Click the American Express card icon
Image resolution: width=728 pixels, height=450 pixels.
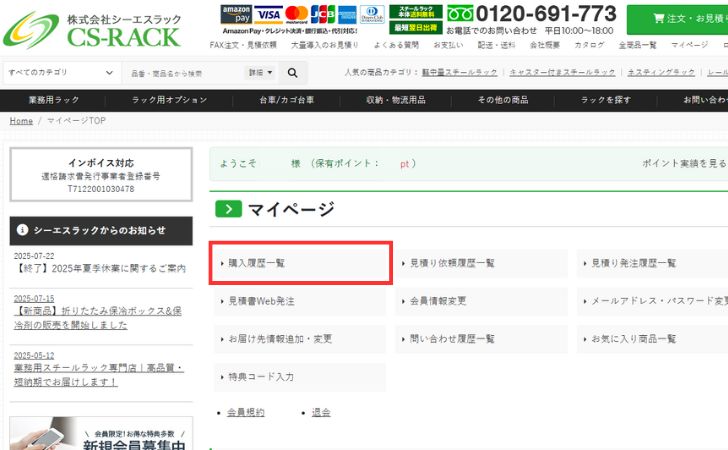pyautogui.click(x=347, y=15)
